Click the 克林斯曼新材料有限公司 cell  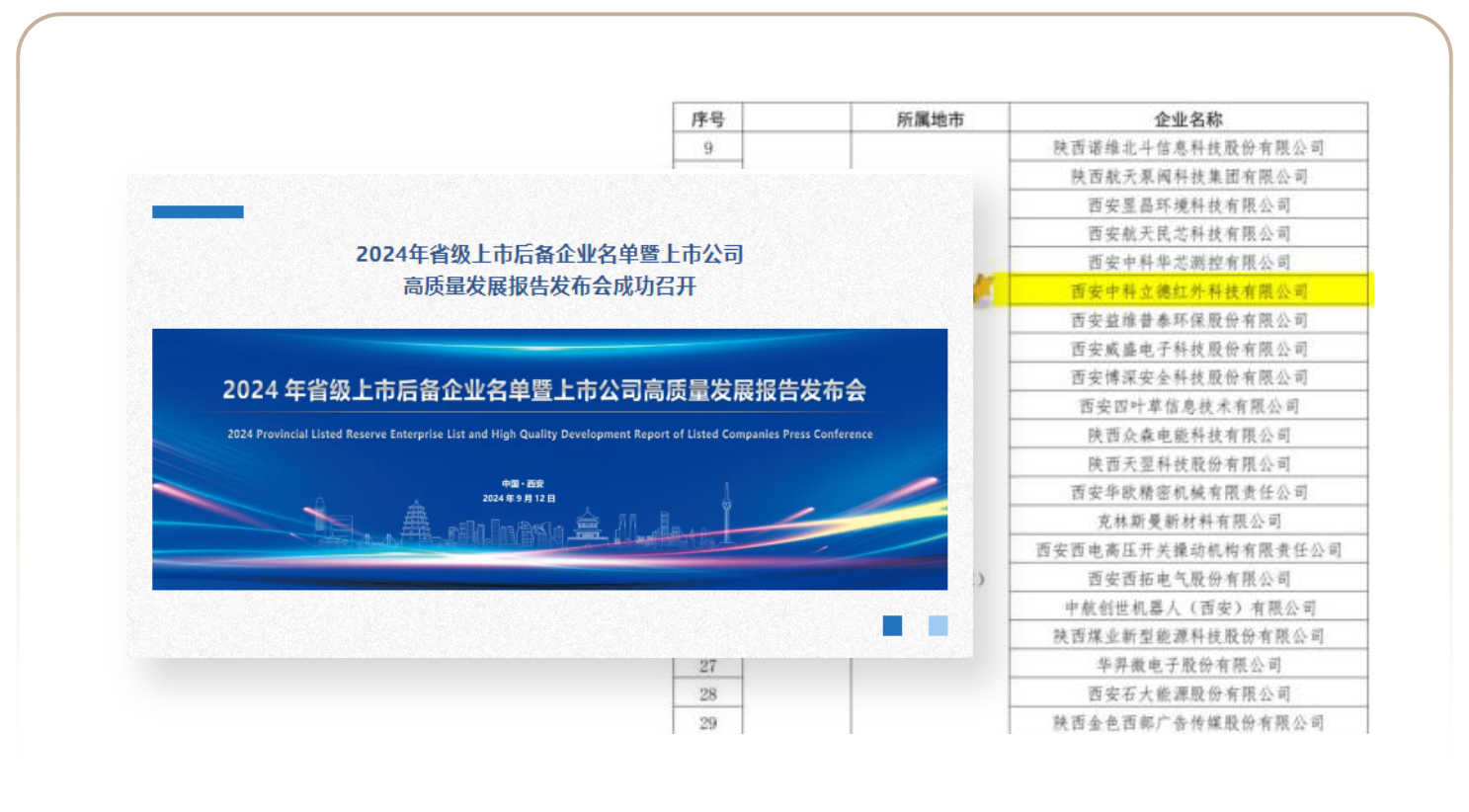[1188, 522]
